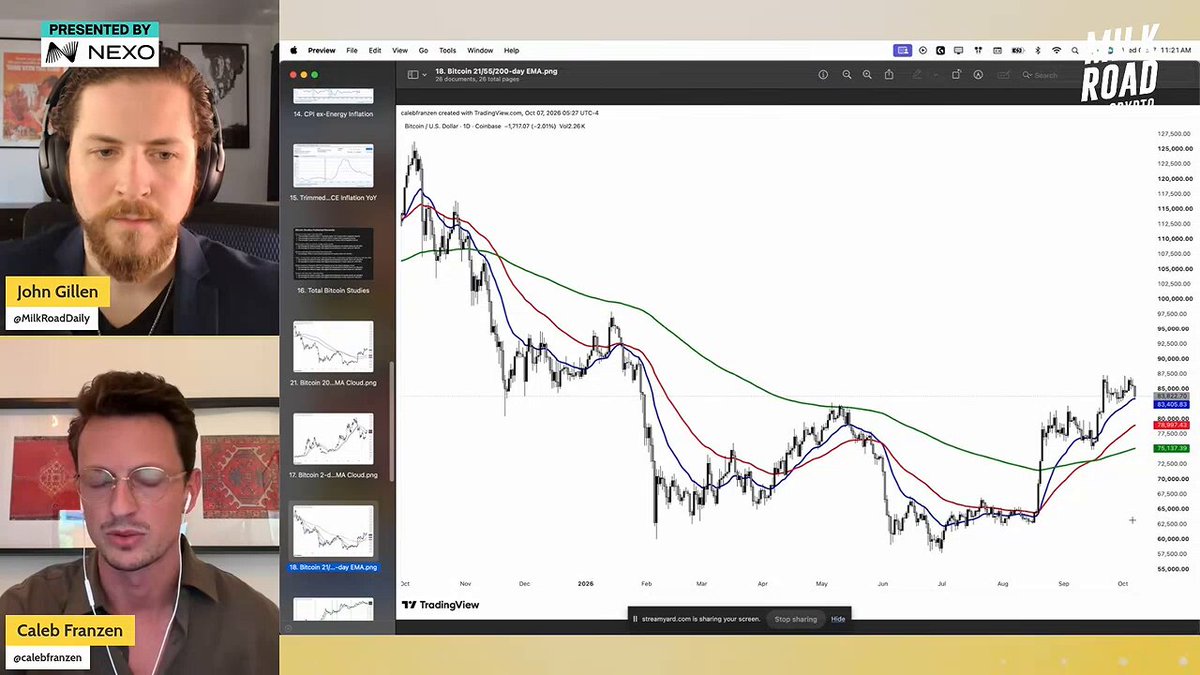Viewport: 1200px width, 675px height.
Task: Open the Go menu
Action: (x=423, y=50)
